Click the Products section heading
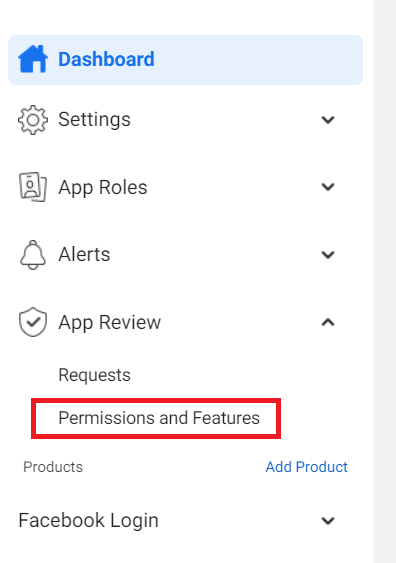Screen dimensions: 396x563 pos(53,467)
